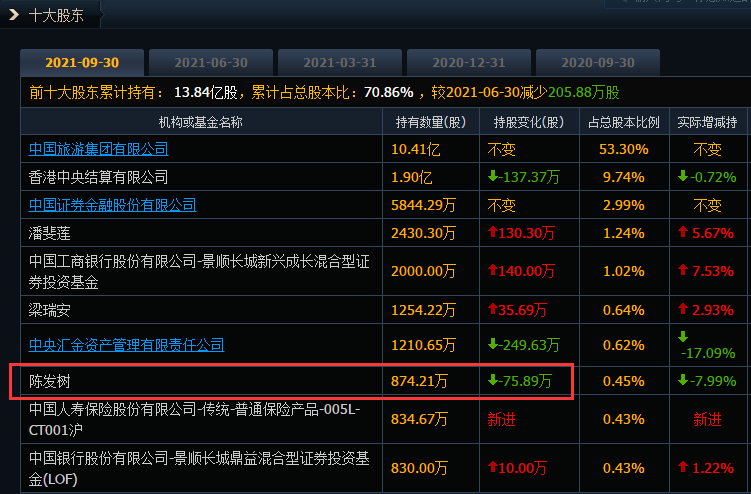Click the 1254.22万 holding value
751x494 pixels.
[x=423, y=310]
